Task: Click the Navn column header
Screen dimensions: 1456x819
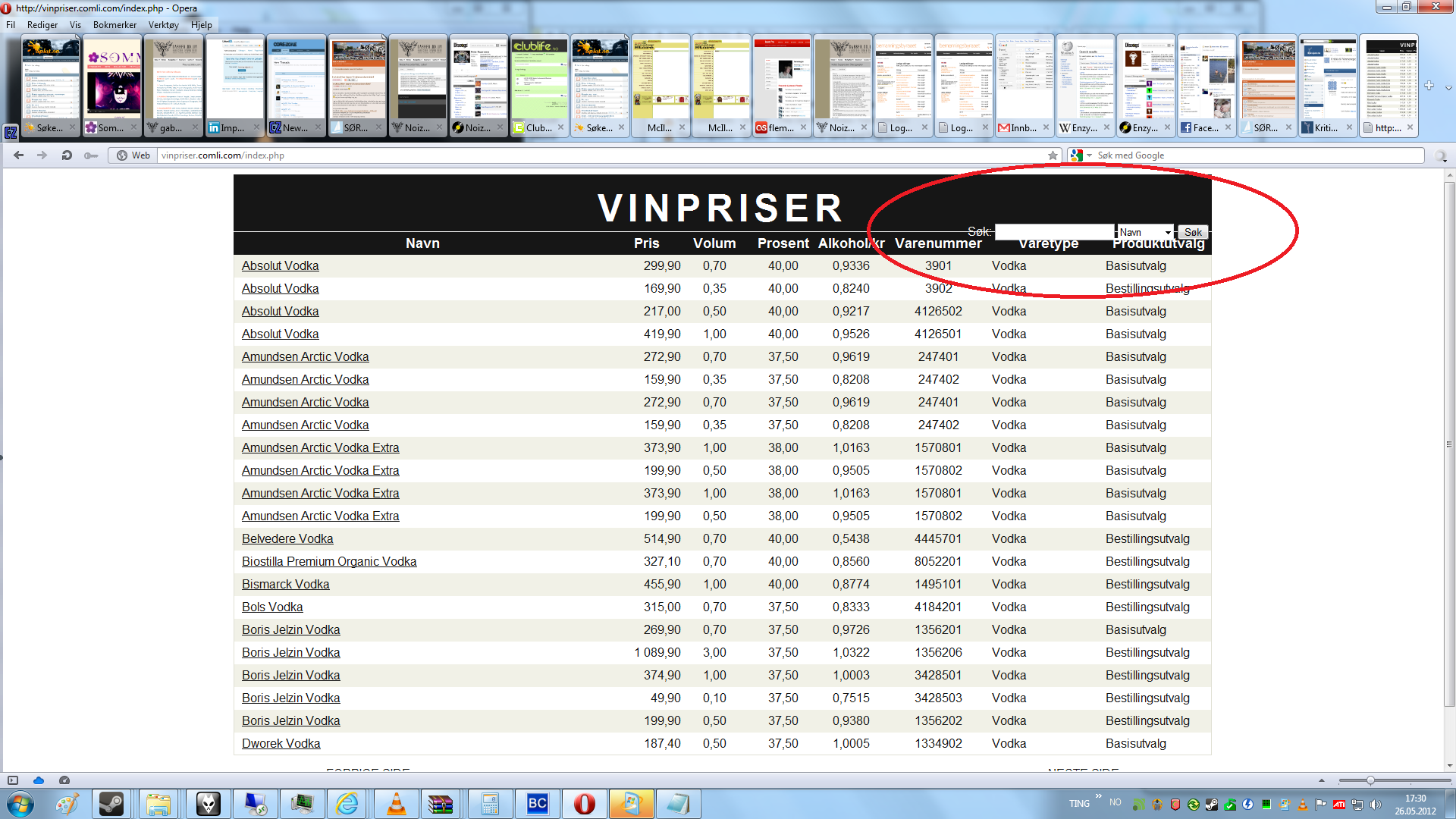Action: click(x=422, y=243)
